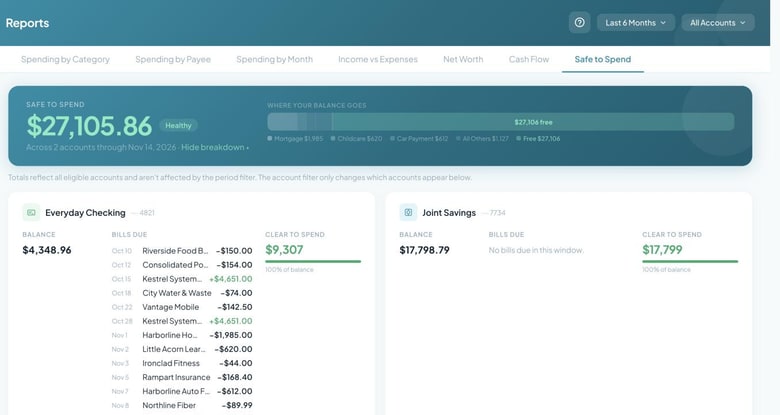Select the Safe to Spend tab

[603, 59]
